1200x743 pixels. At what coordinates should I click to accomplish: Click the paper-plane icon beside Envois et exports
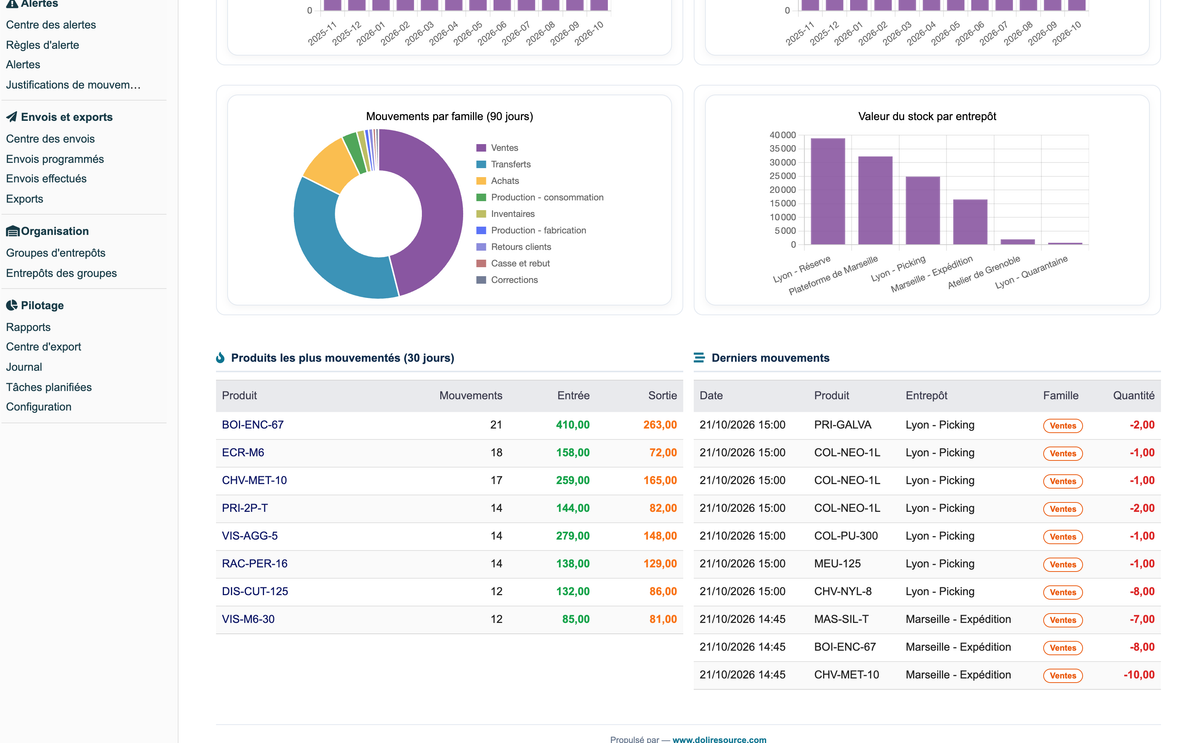12,117
